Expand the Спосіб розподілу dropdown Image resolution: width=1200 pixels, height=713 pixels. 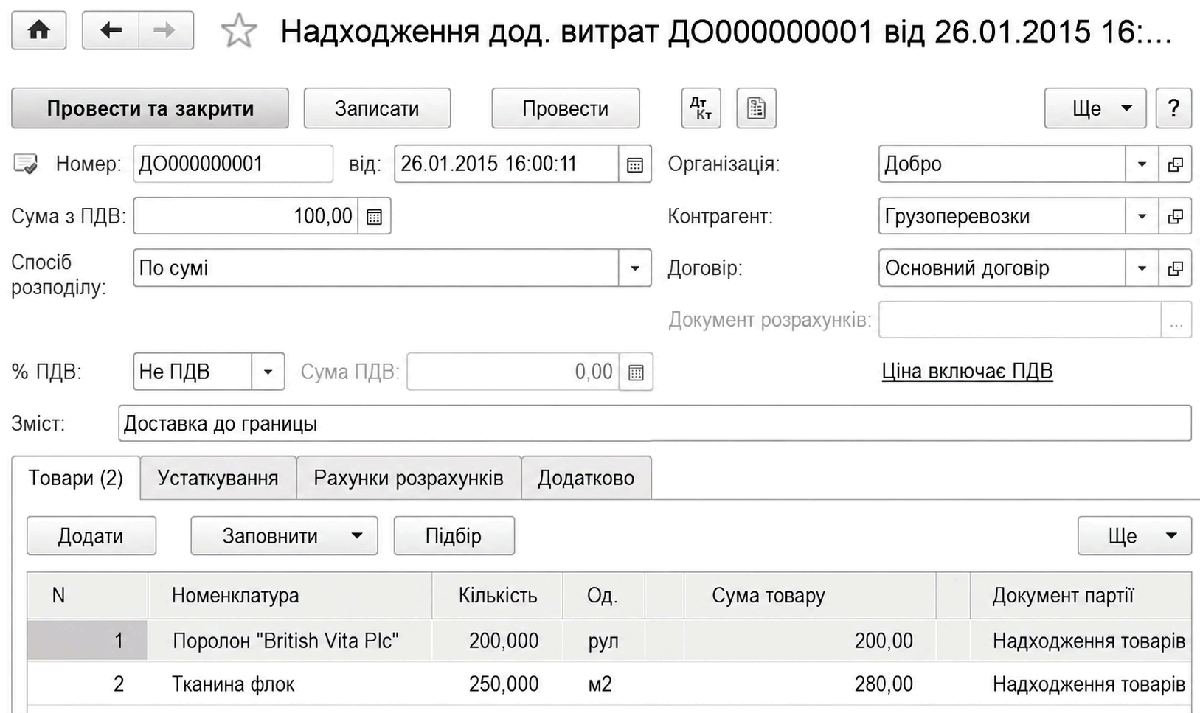[634, 268]
